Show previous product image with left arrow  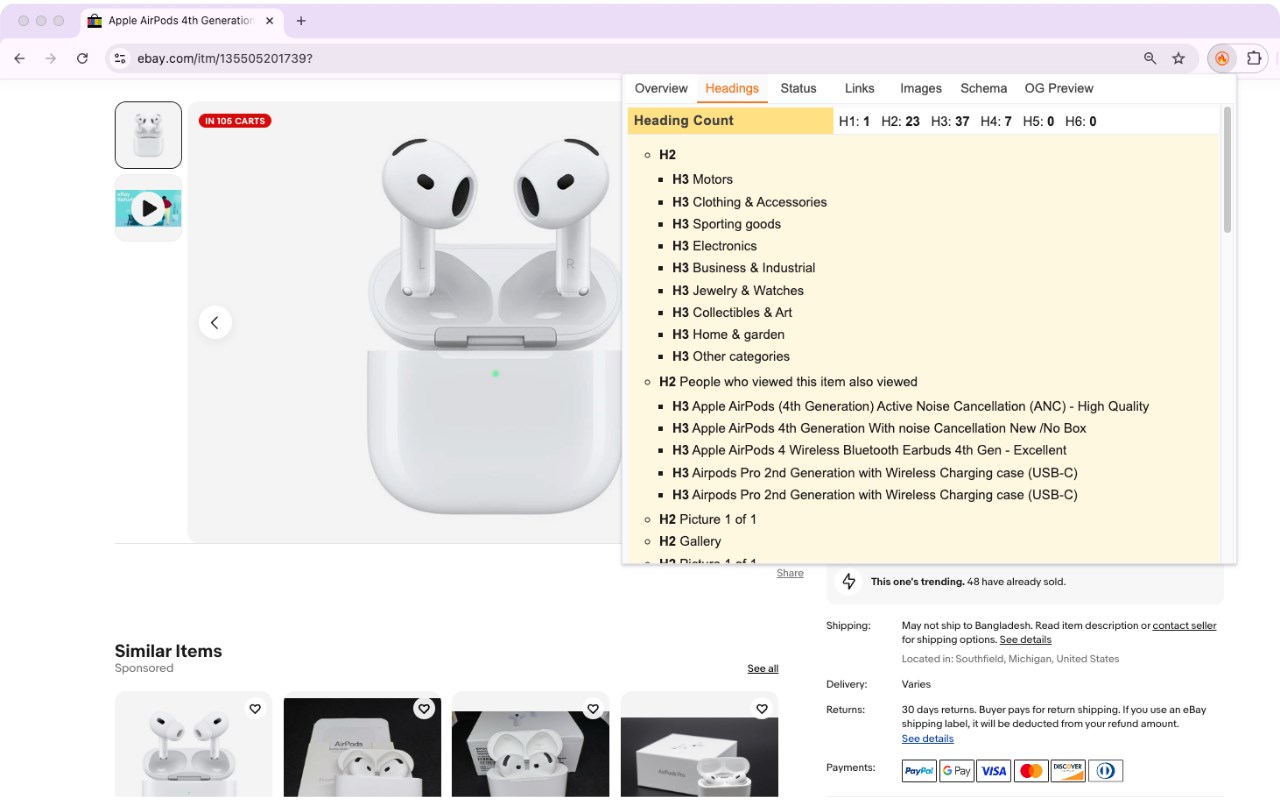click(215, 322)
